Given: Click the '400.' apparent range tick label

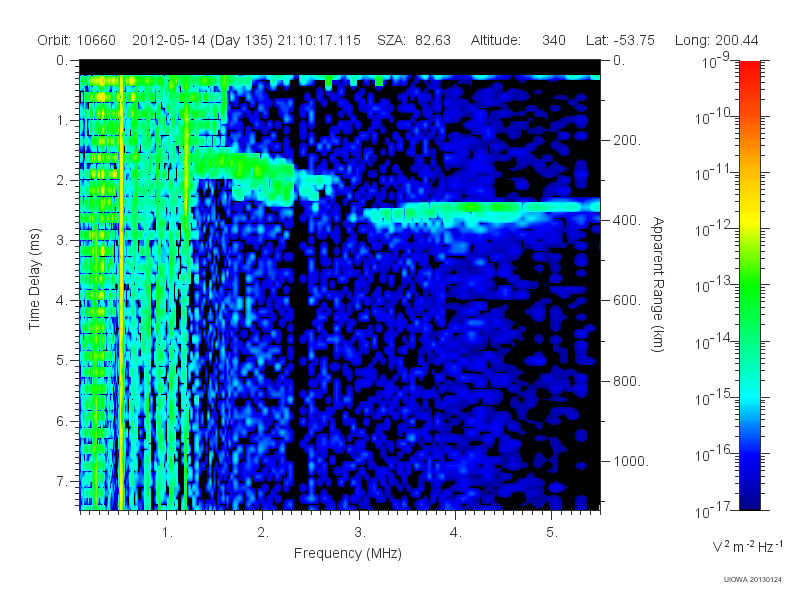Looking at the screenshot, I should [x=627, y=220].
